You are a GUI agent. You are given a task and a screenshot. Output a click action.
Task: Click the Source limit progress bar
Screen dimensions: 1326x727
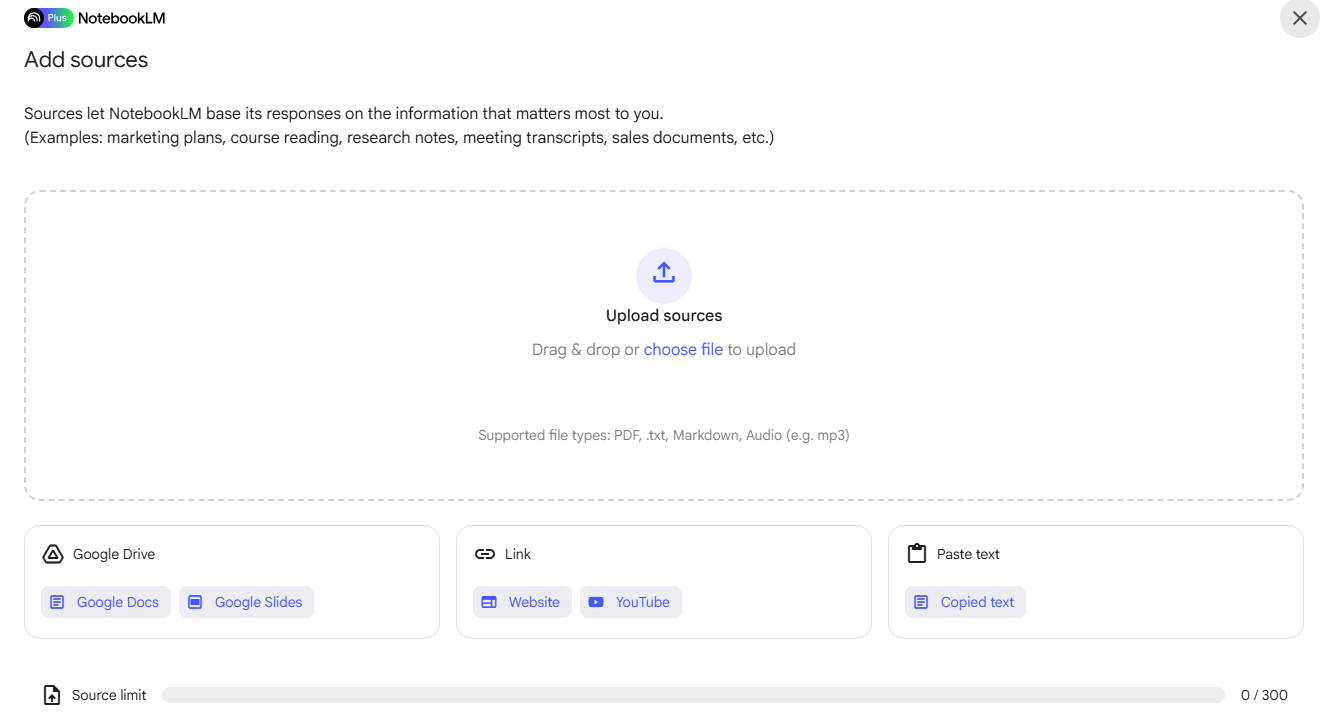tap(693, 695)
